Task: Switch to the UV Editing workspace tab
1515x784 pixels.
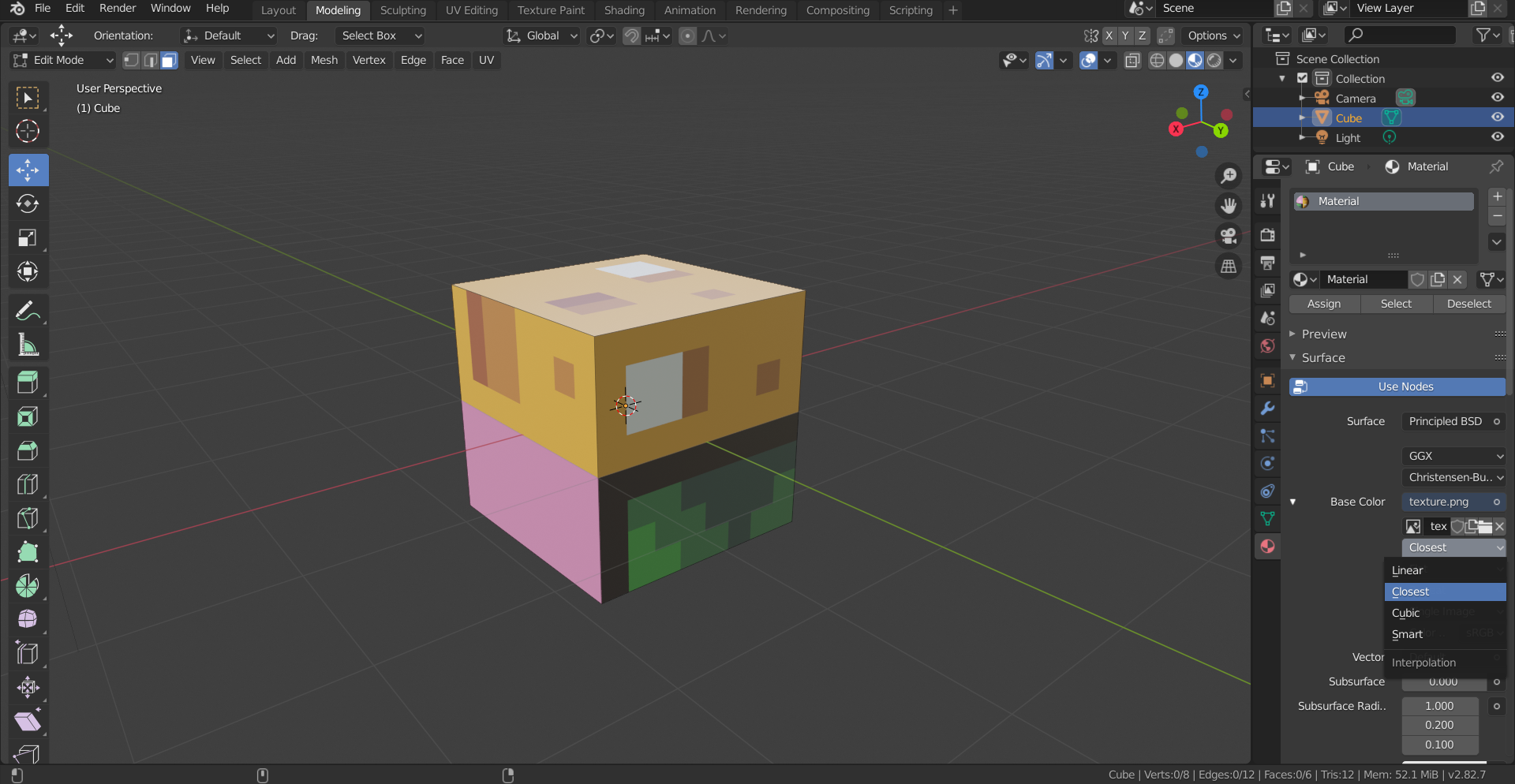Action: tap(472, 10)
